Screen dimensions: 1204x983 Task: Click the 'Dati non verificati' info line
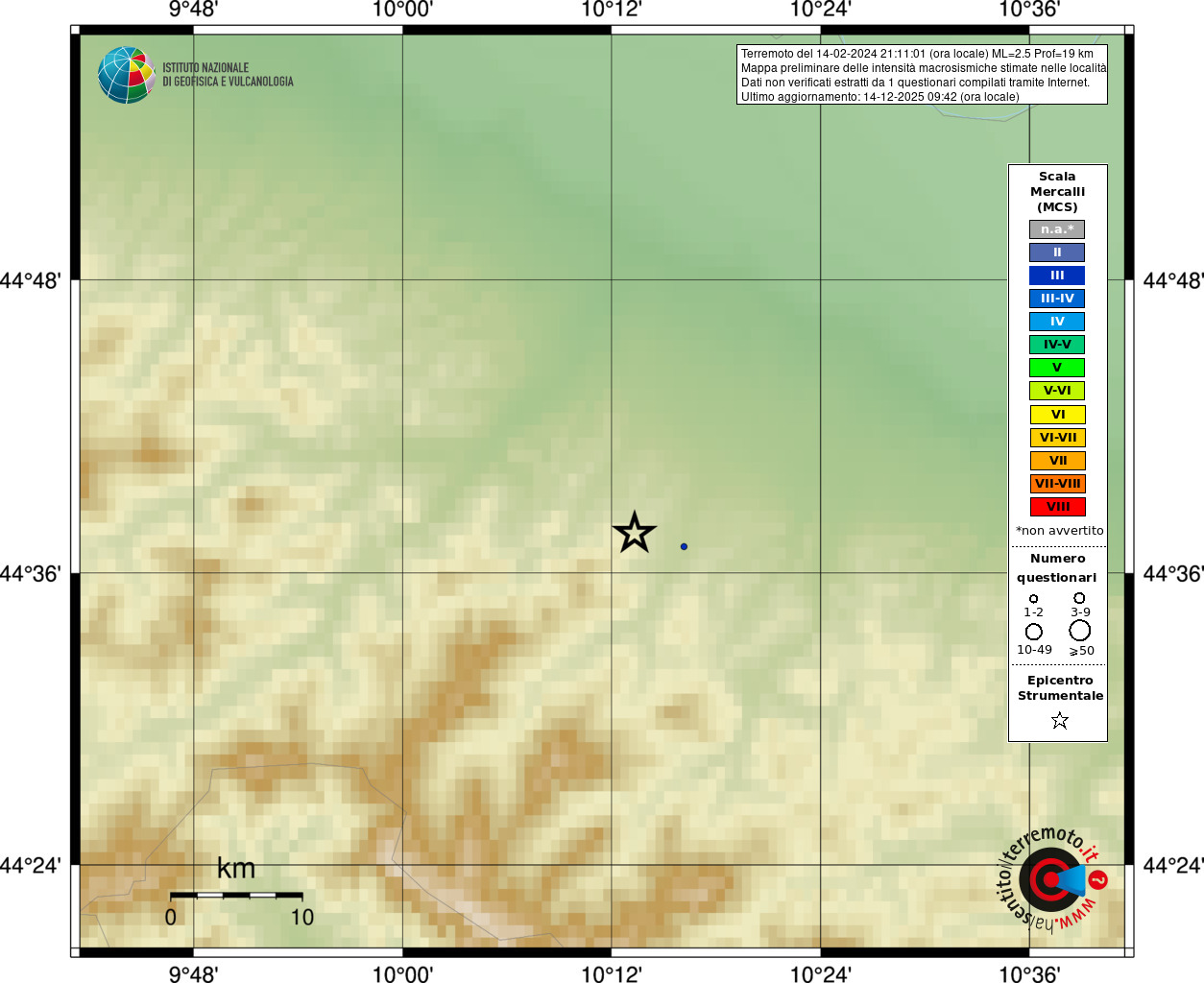(915, 83)
